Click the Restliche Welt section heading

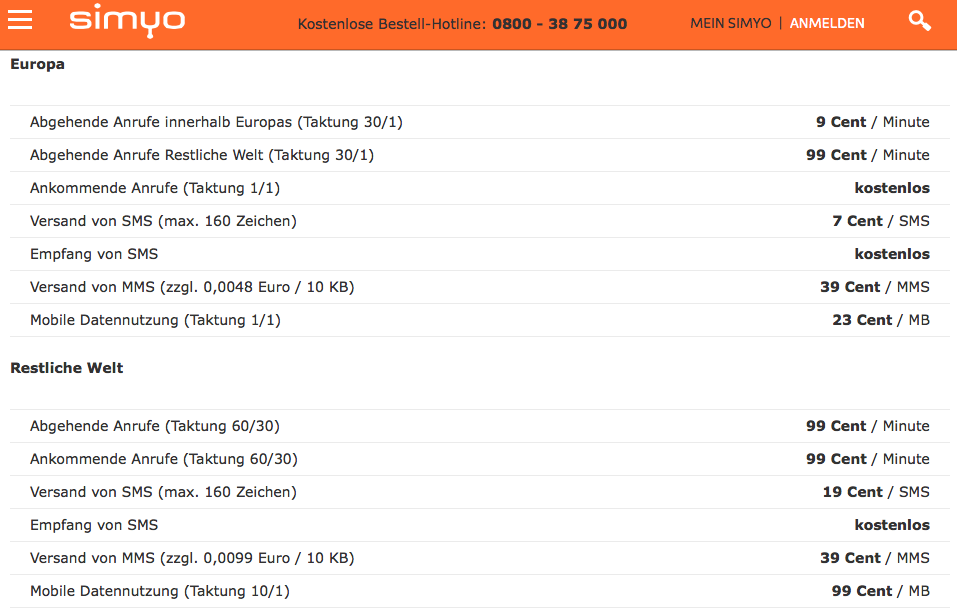coord(67,368)
